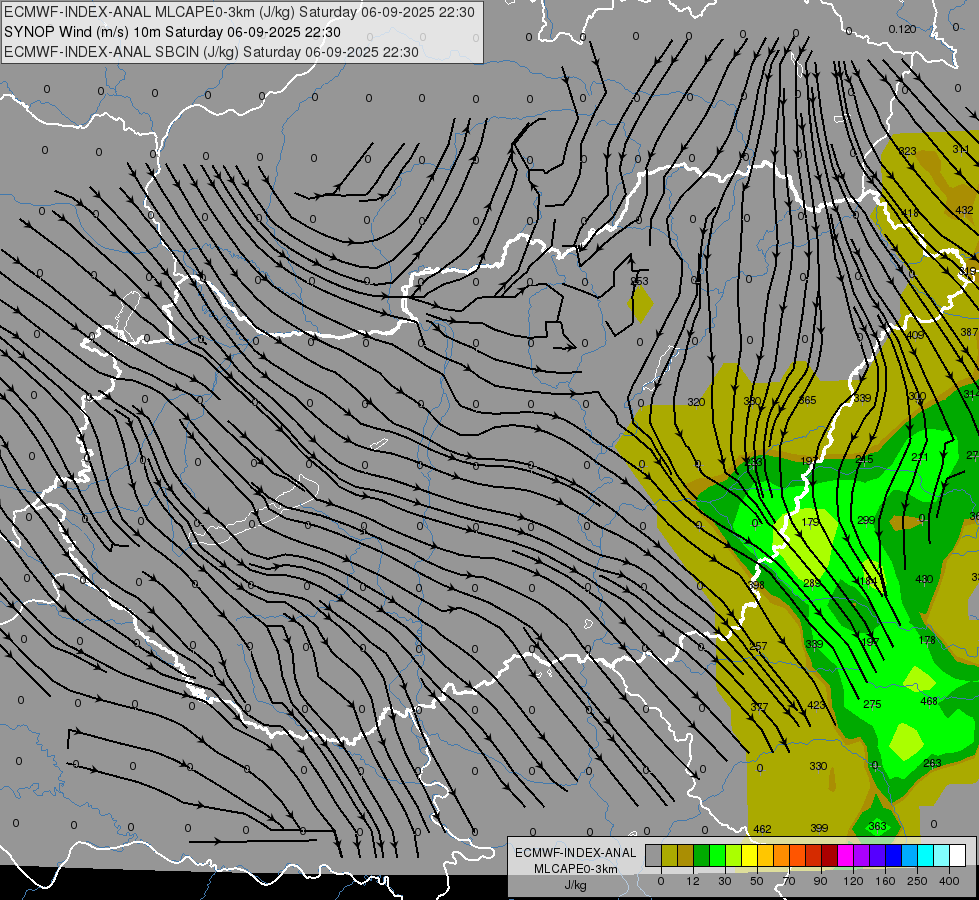The width and height of the screenshot is (979, 900).
Task: Click the legend tick label 30
Action: point(725,881)
